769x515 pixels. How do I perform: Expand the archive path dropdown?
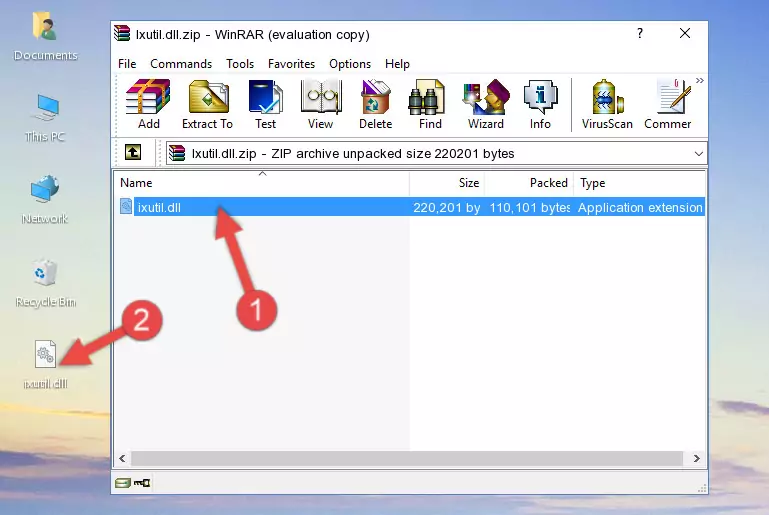[698, 154]
